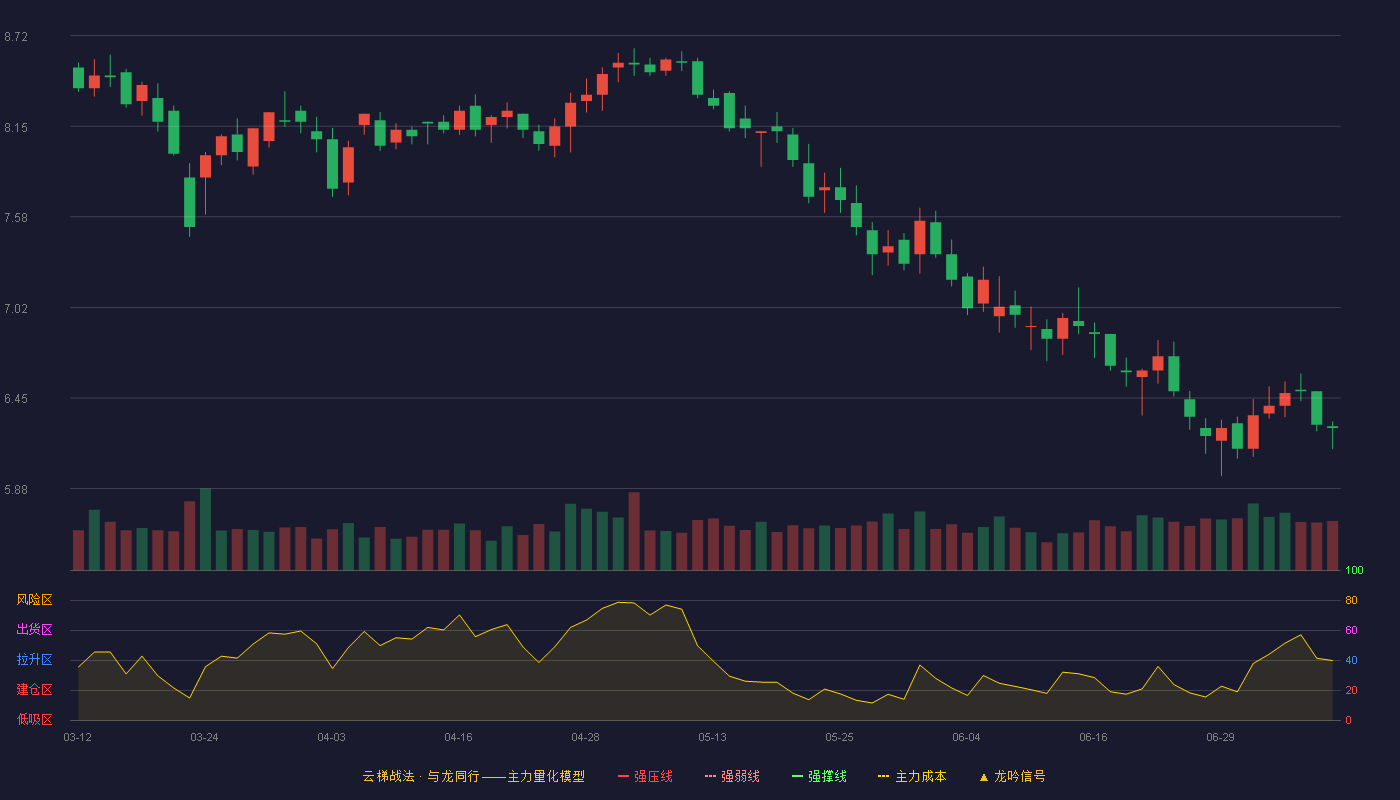Image resolution: width=1400 pixels, height=800 pixels.
Task: Select the orange 风险区 zone label
Action: (34, 600)
